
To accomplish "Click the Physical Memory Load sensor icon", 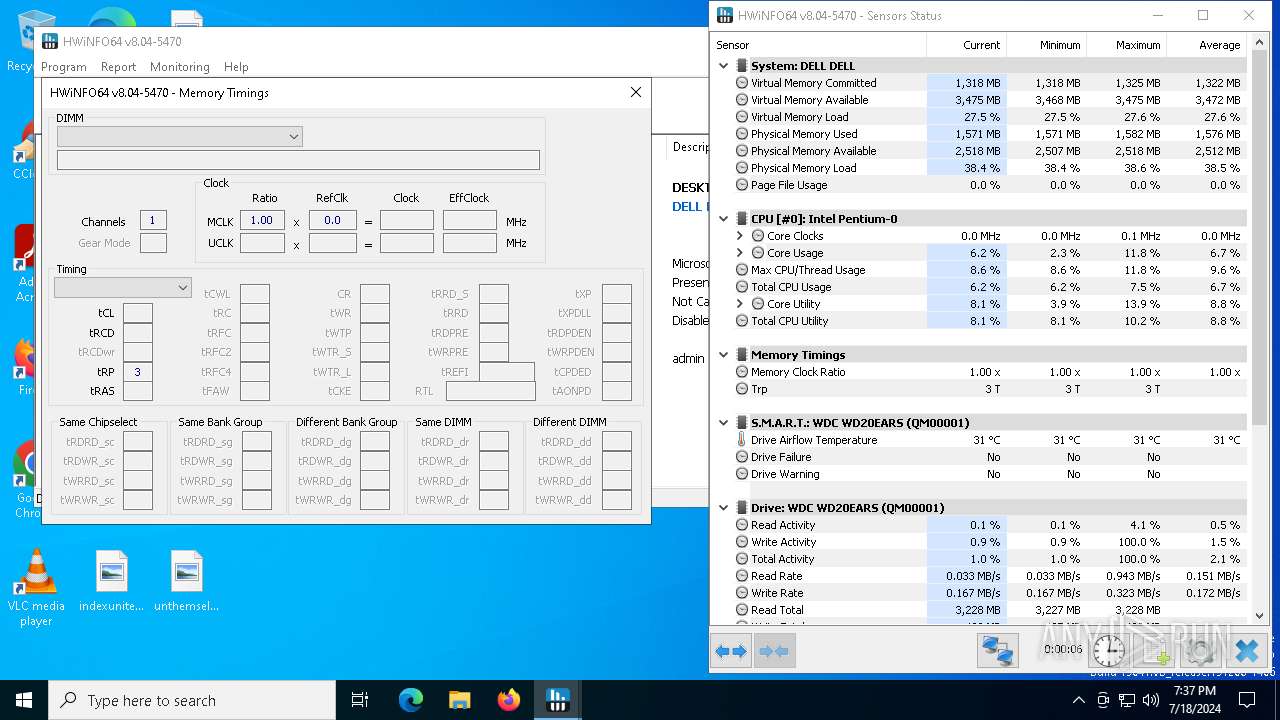I will point(742,168).
